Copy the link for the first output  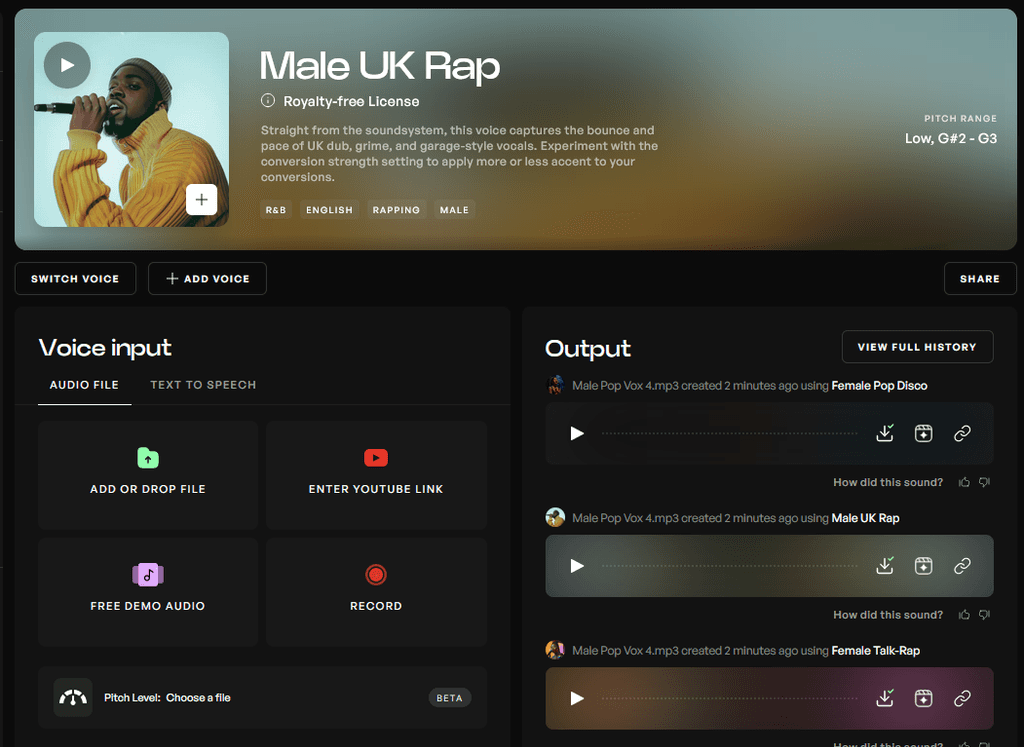point(962,433)
